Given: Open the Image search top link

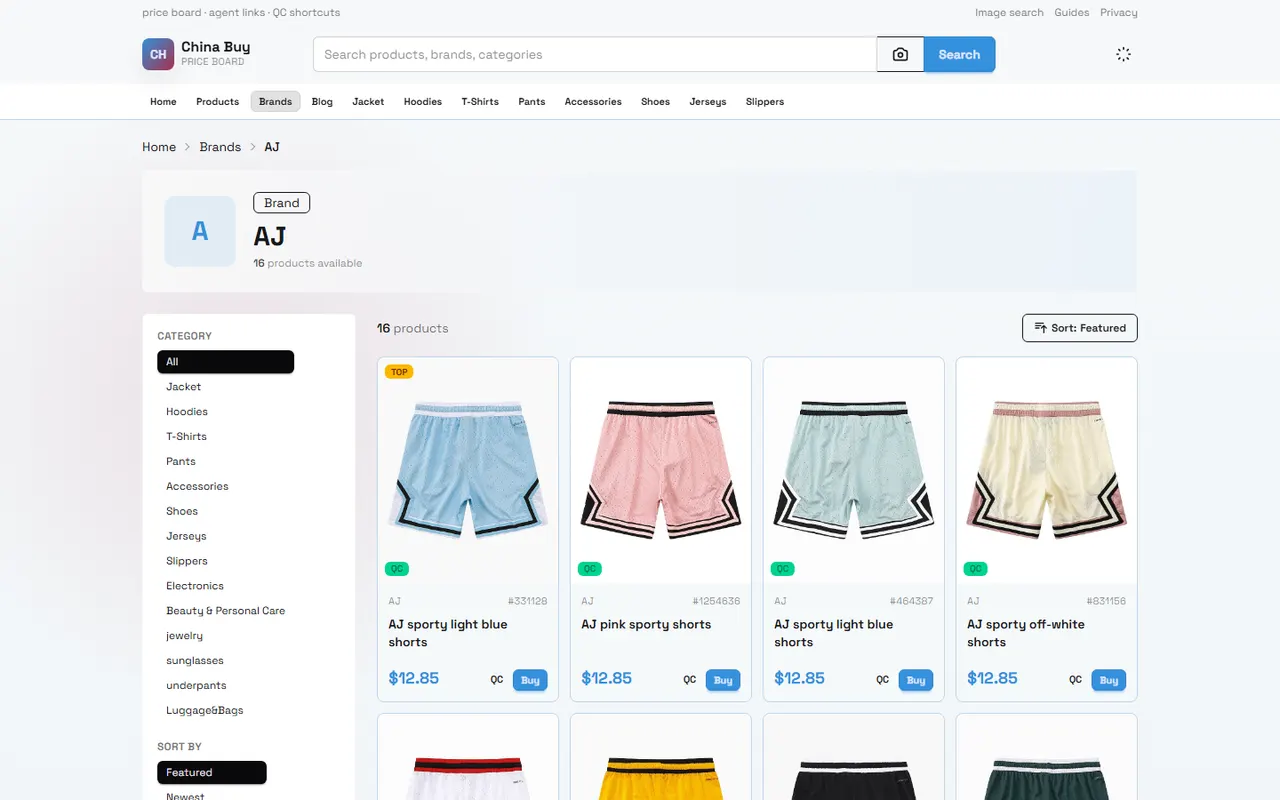Looking at the screenshot, I should (1009, 13).
